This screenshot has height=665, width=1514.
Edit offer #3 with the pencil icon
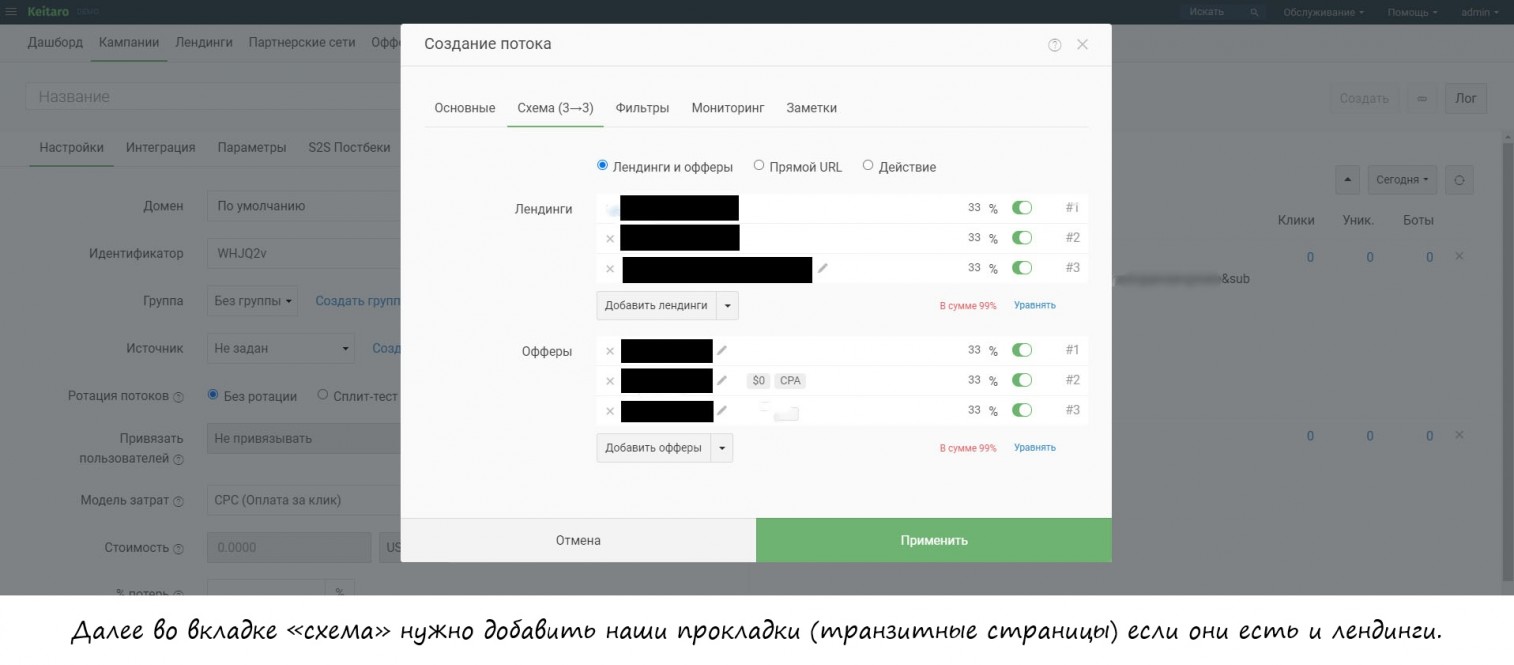coord(722,410)
